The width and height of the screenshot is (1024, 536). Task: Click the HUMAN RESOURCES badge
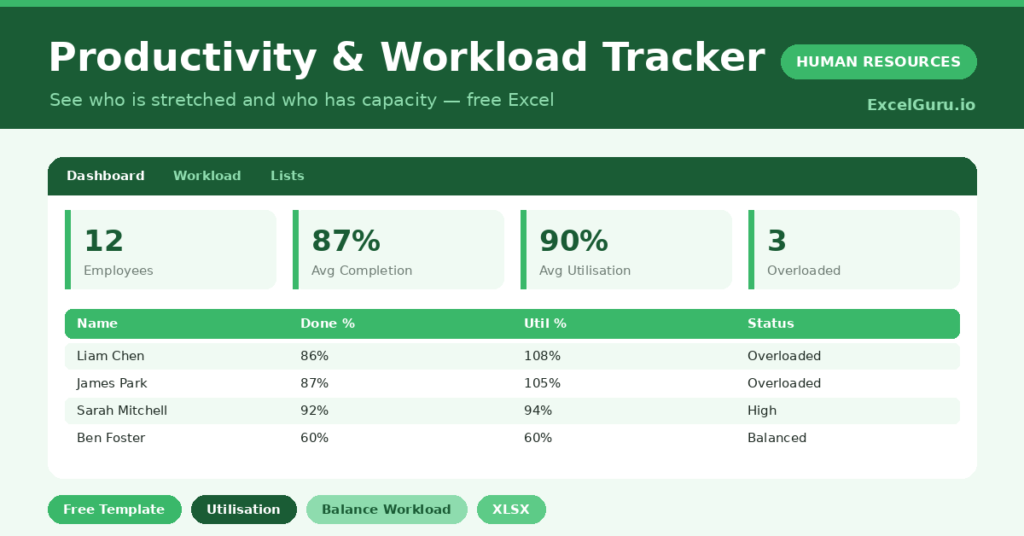878,61
